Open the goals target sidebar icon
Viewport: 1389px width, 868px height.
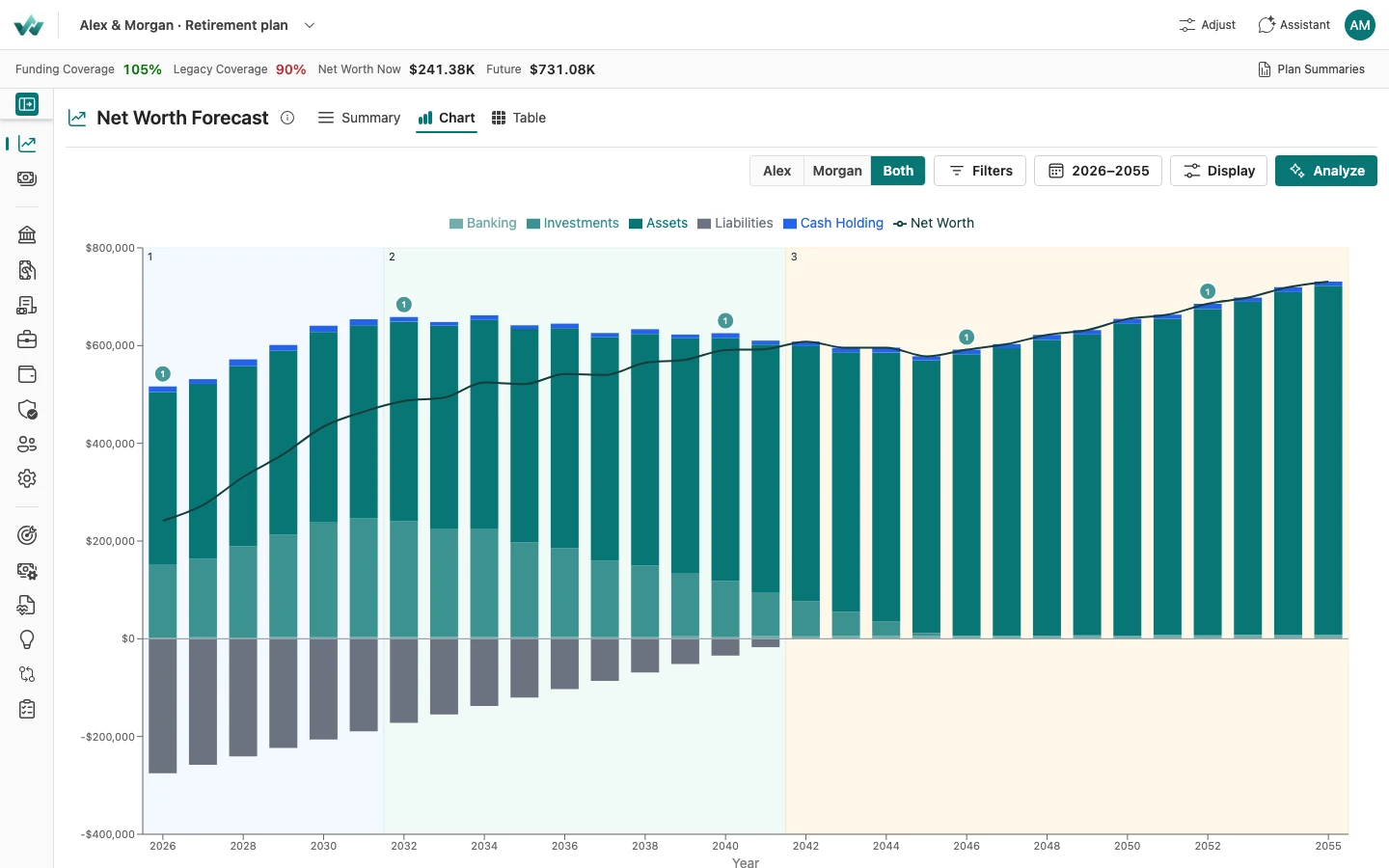click(27, 535)
